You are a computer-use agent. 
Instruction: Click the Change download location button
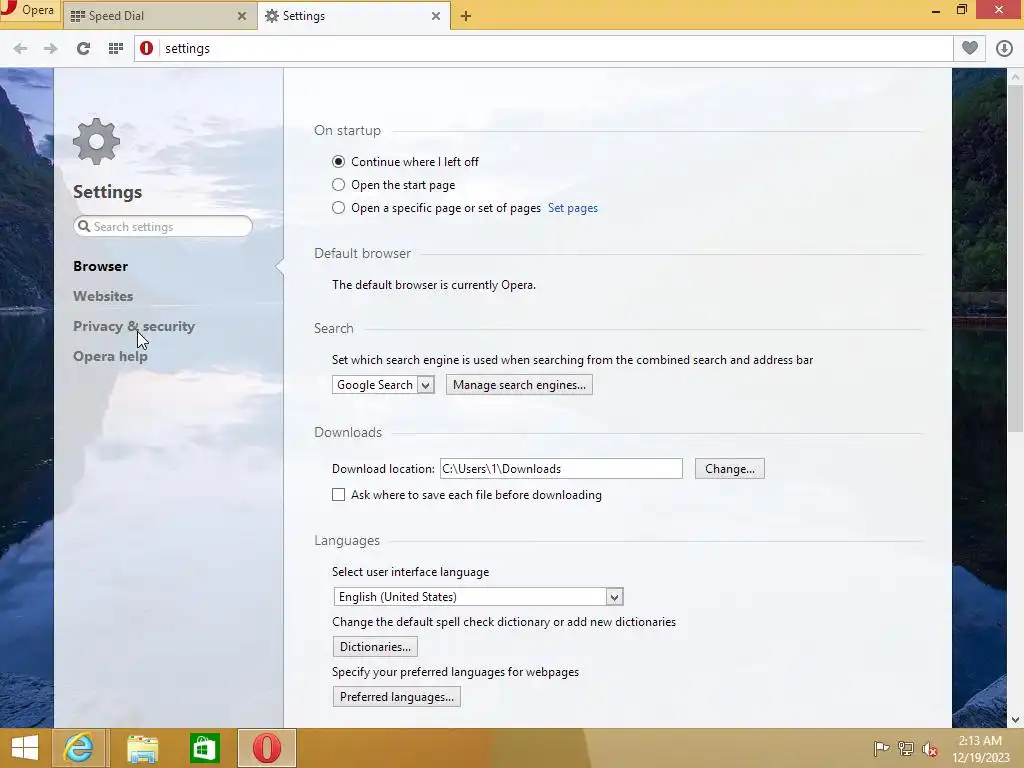click(729, 468)
